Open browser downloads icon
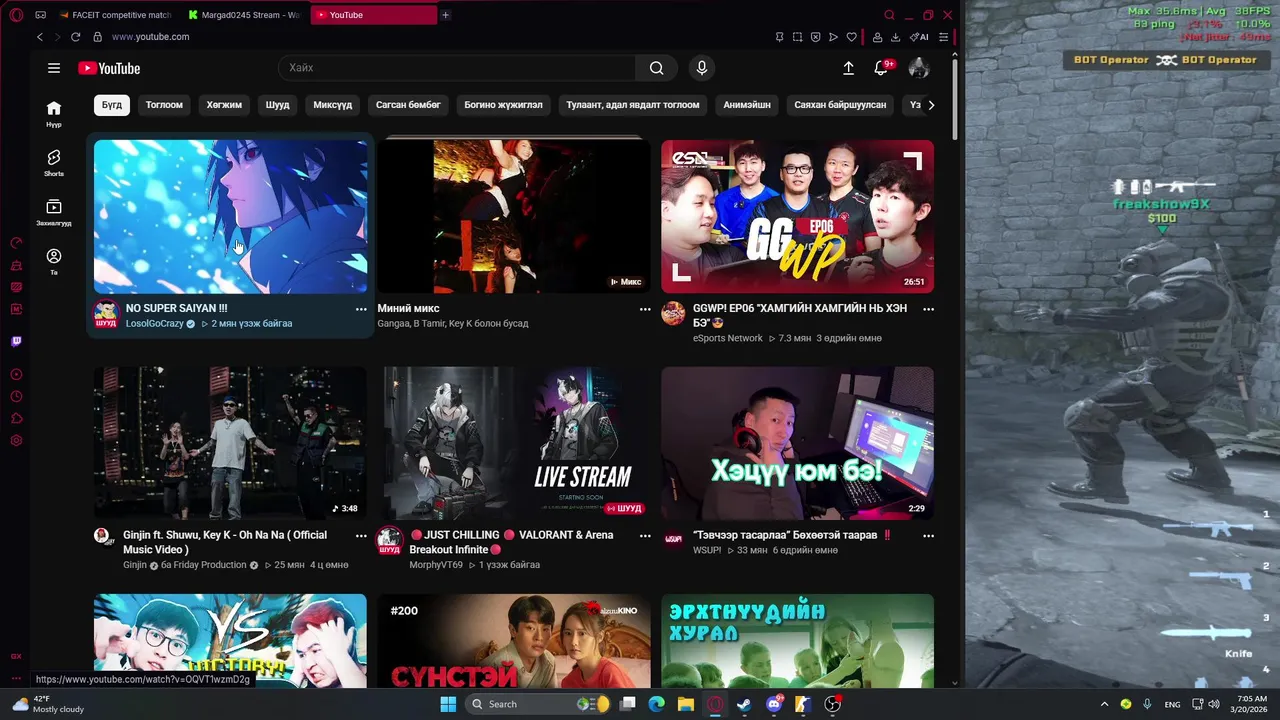The height and width of the screenshot is (720, 1280). 895,37
